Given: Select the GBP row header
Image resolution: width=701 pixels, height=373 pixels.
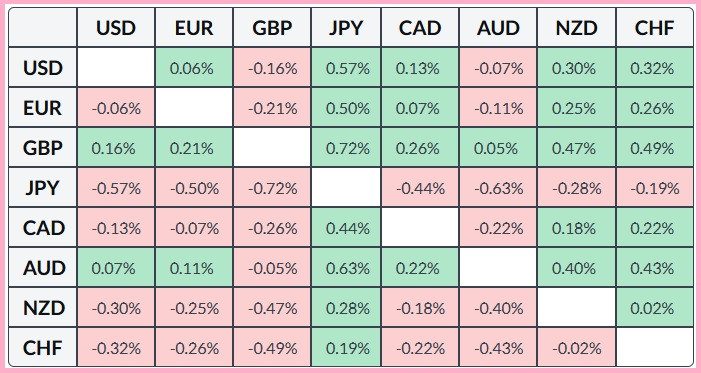Looking at the screenshot, I should pos(43,148).
